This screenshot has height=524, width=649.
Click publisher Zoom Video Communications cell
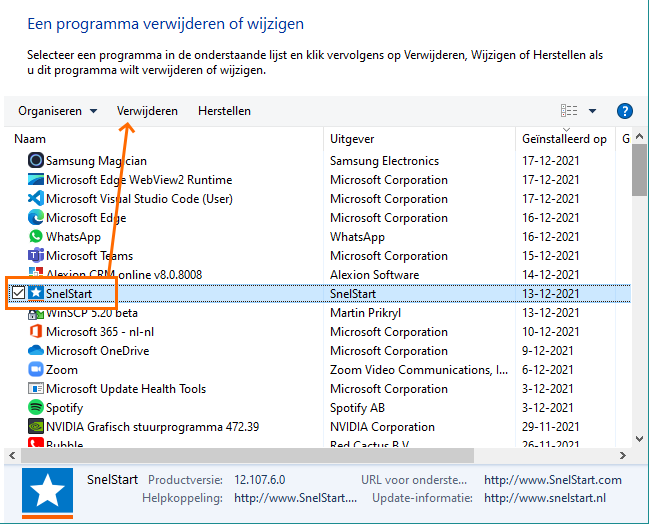418,370
